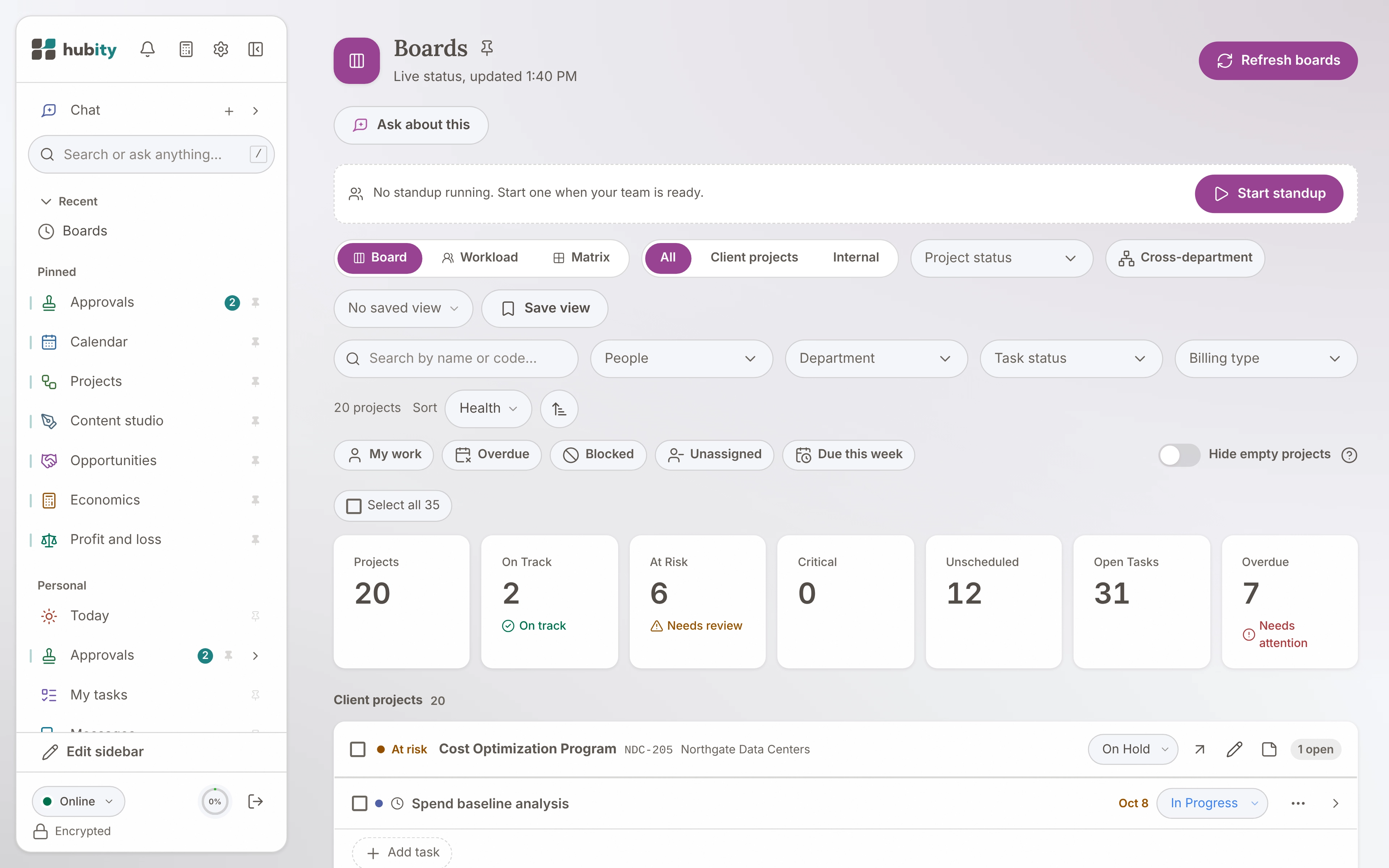This screenshot has width=1389, height=868.
Task: Open the calculator icon in sidebar header
Action: point(186,50)
